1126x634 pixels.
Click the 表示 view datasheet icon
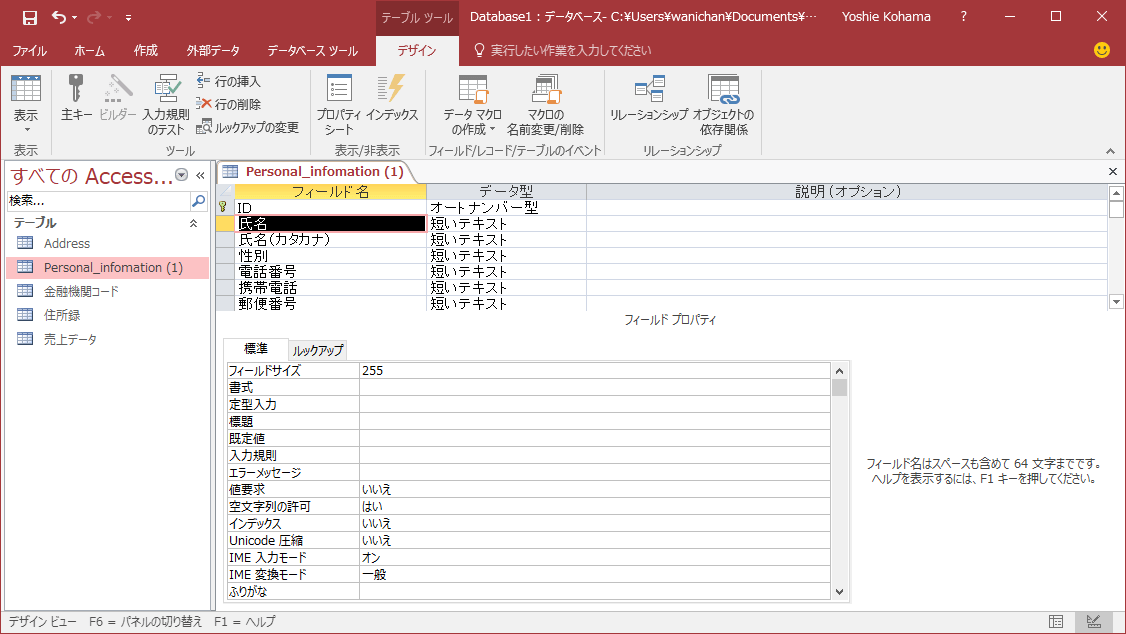tap(26, 89)
